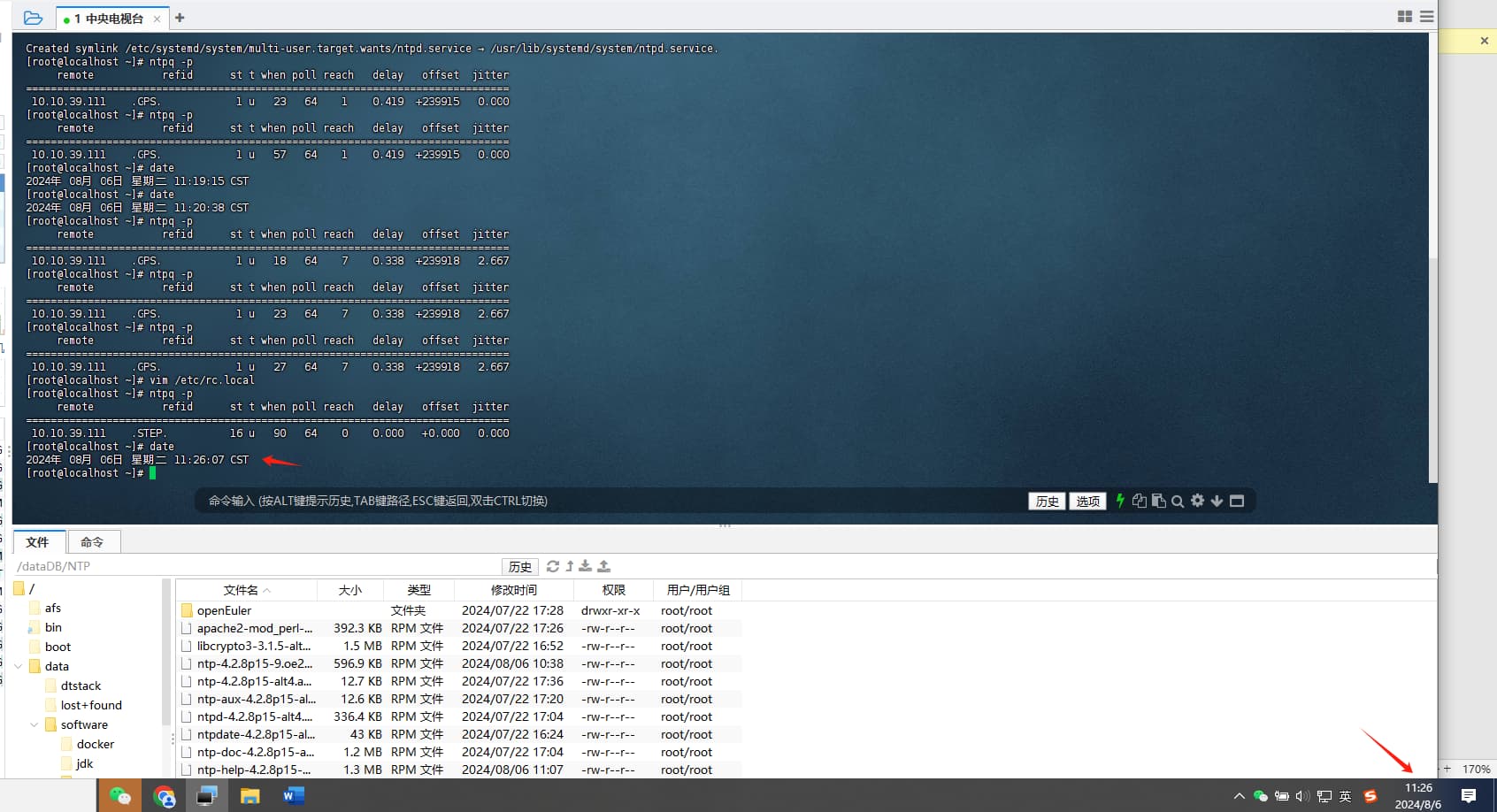1497x812 pixels.
Task: Open Chrome from the Windows taskbar
Action: coord(164,796)
